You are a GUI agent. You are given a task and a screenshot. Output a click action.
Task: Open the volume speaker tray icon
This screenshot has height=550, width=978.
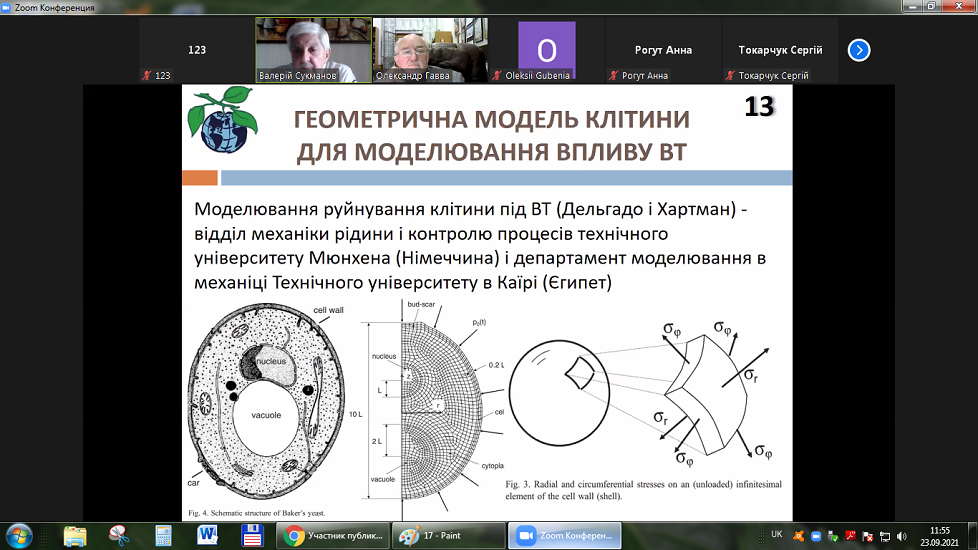click(x=902, y=536)
